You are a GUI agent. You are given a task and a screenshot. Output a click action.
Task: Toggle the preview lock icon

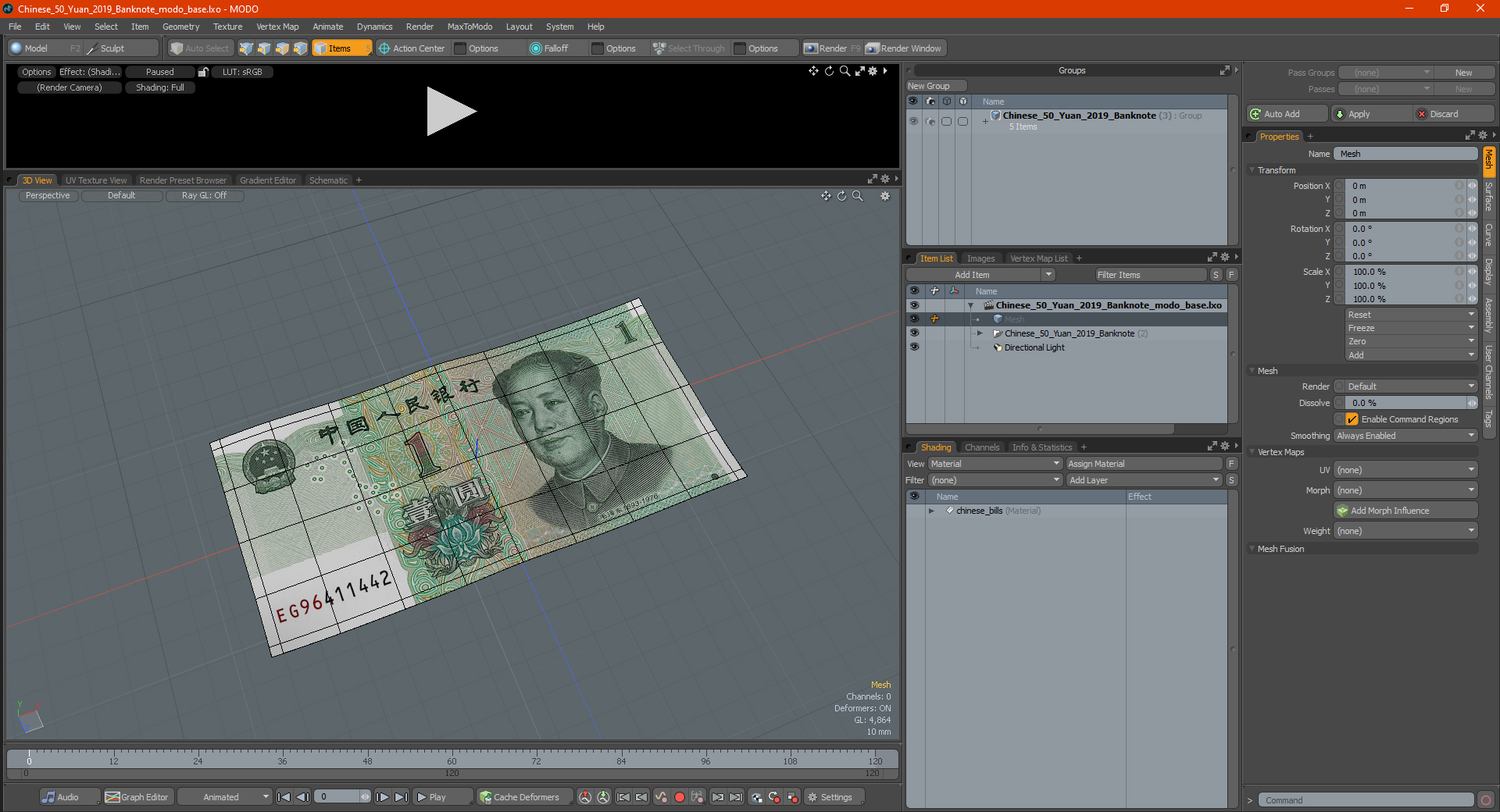pyautogui.click(x=203, y=72)
